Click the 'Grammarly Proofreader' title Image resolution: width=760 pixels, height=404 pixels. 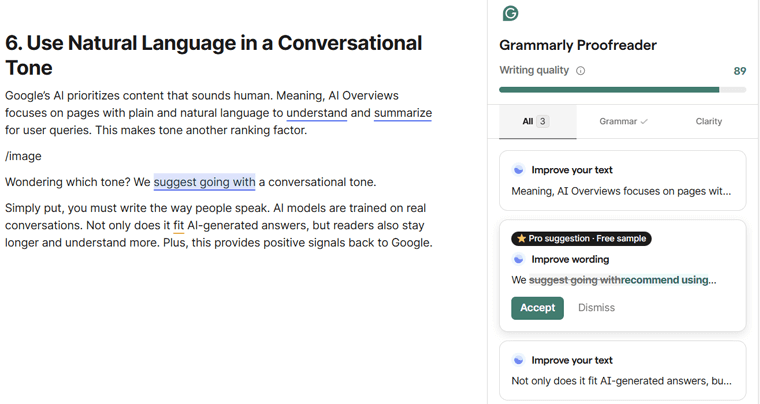pyautogui.click(x=578, y=45)
